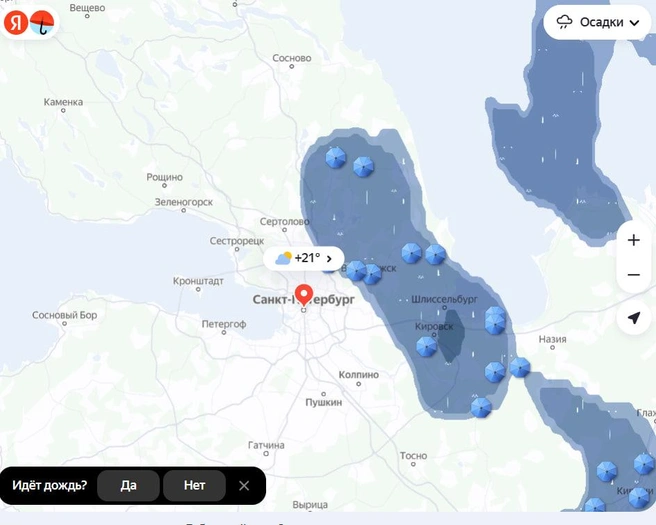
Task: Click the Кронштадт map label
Action: click(x=198, y=281)
